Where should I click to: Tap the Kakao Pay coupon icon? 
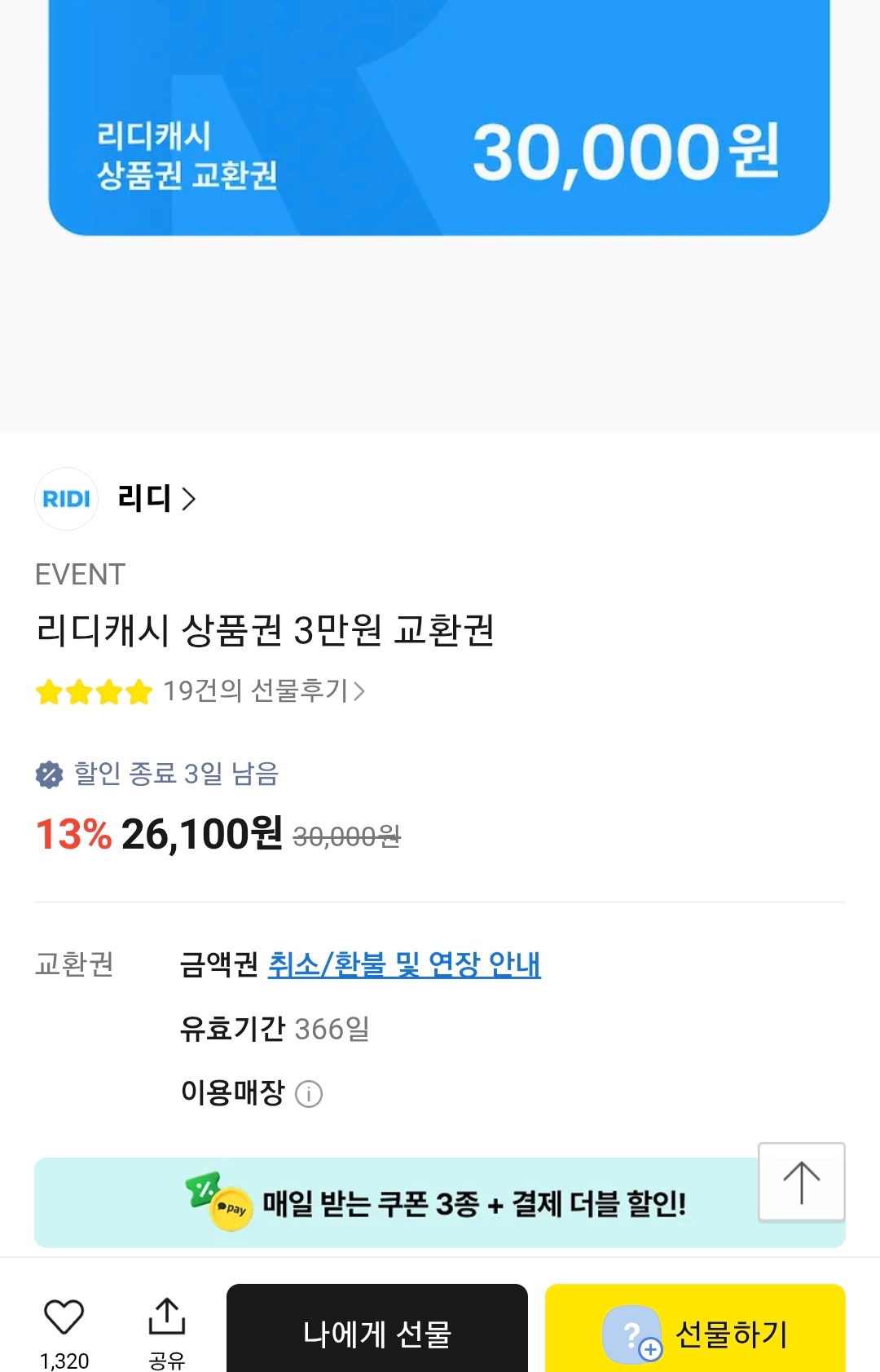(220, 1202)
